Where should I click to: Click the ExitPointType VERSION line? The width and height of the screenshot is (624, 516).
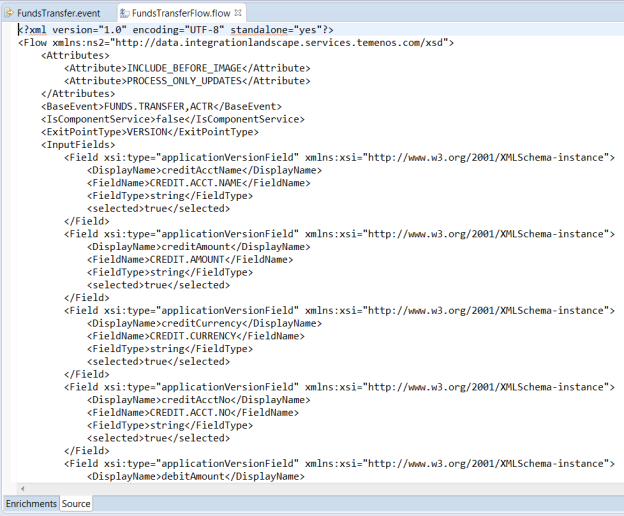point(150,132)
